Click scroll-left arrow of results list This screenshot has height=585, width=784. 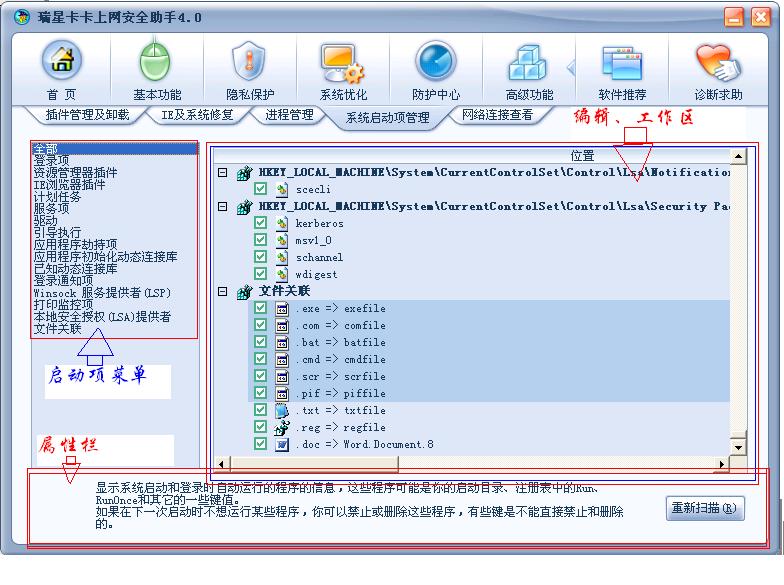pyautogui.click(x=222, y=464)
